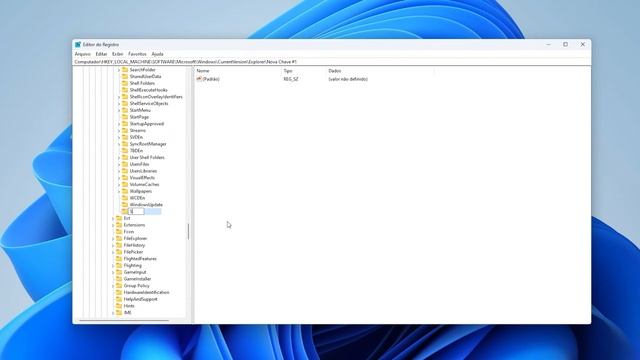Click the Shell Folders folder icon
The height and width of the screenshot is (360, 640).
(x=125, y=83)
